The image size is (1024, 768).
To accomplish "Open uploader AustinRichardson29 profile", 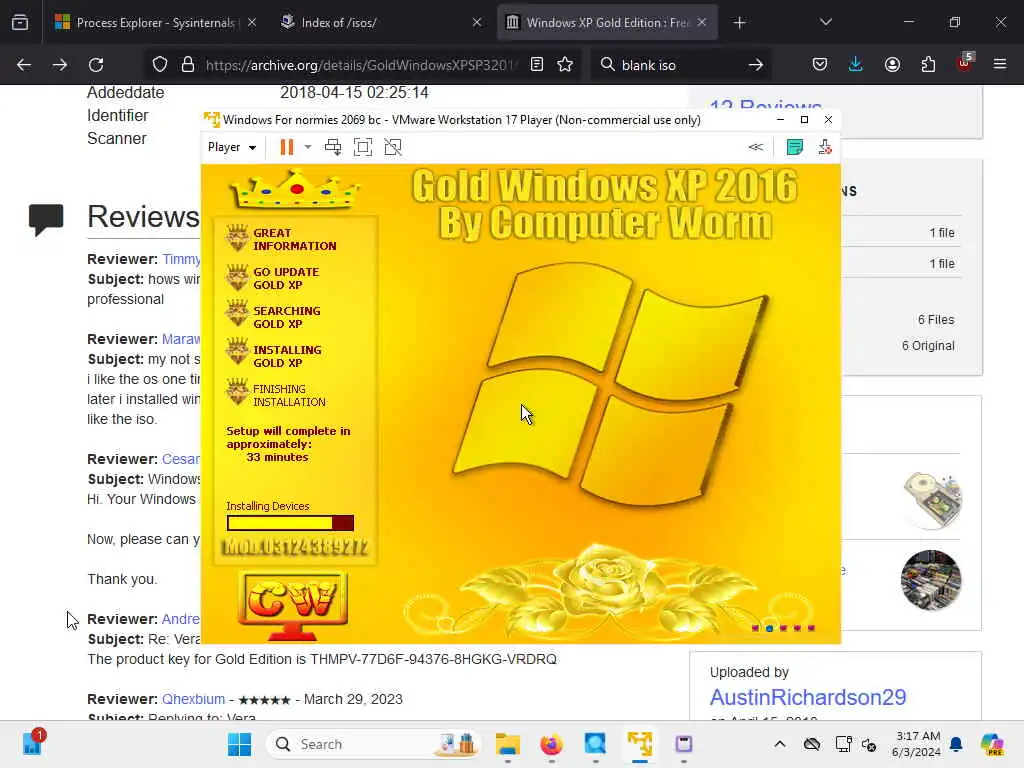I will pyautogui.click(x=808, y=697).
